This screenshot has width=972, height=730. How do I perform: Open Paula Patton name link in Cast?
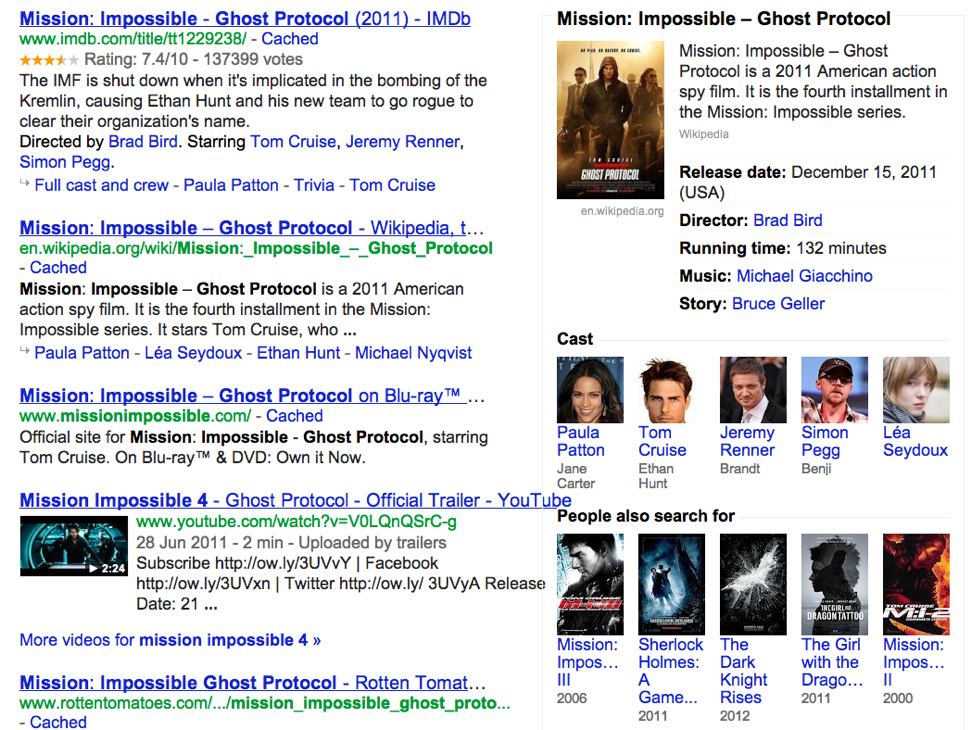(x=581, y=441)
